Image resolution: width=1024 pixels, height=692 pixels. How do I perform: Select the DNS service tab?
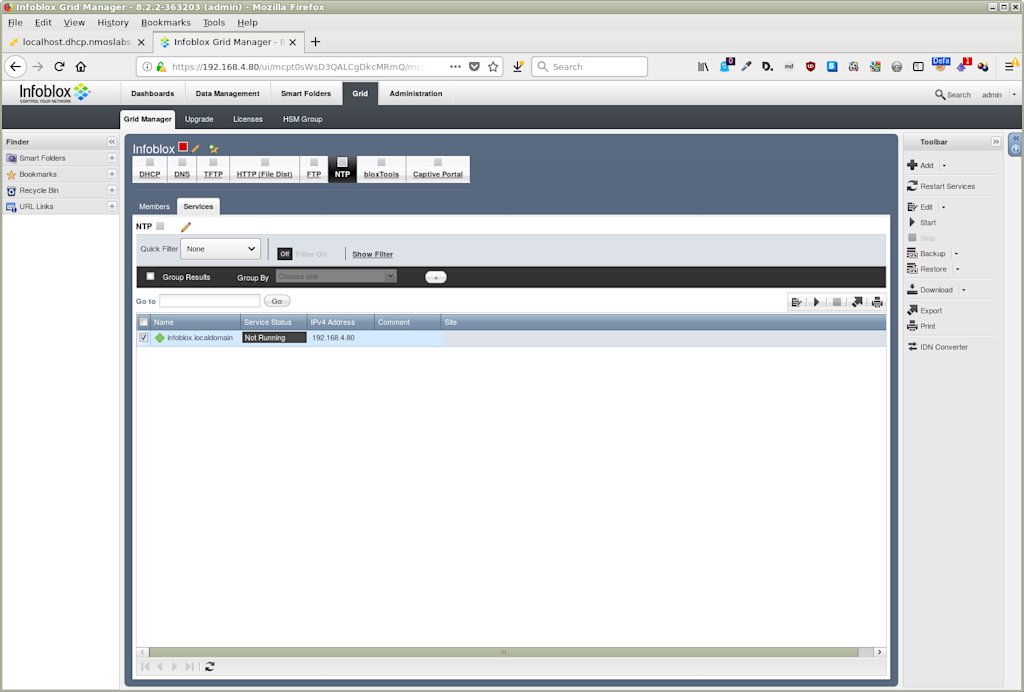tap(182, 168)
